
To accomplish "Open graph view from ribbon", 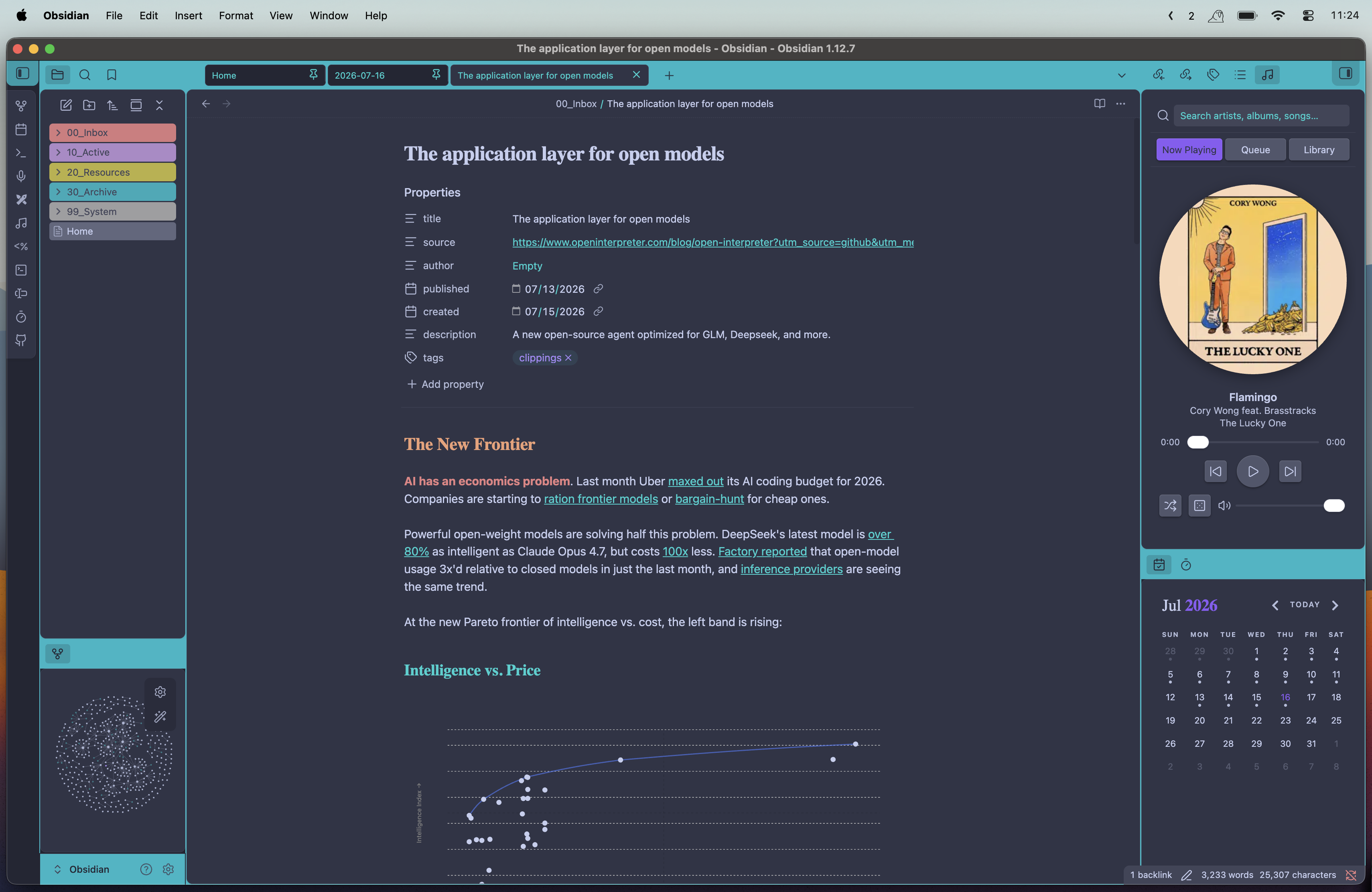I will pyautogui.click(x=21, y=106).
